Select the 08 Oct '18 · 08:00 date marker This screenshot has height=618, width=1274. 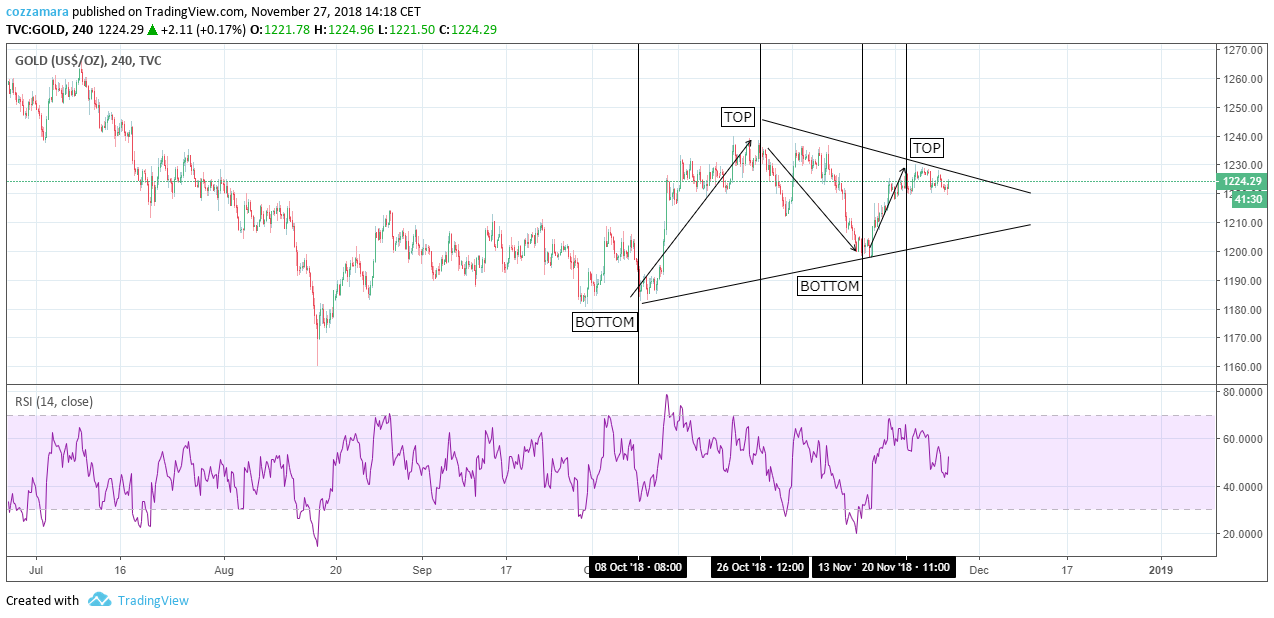[x=638, y=567]
